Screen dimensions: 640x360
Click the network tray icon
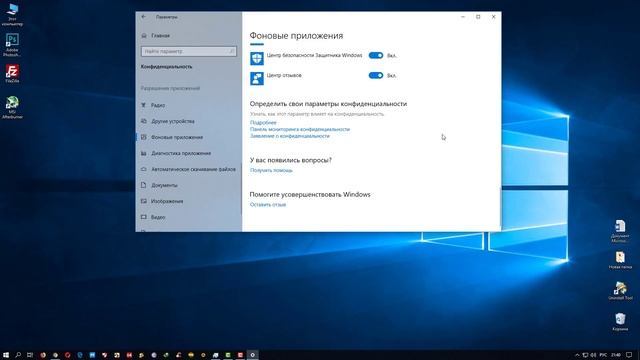pyautogui.click(x=585, y=355)
